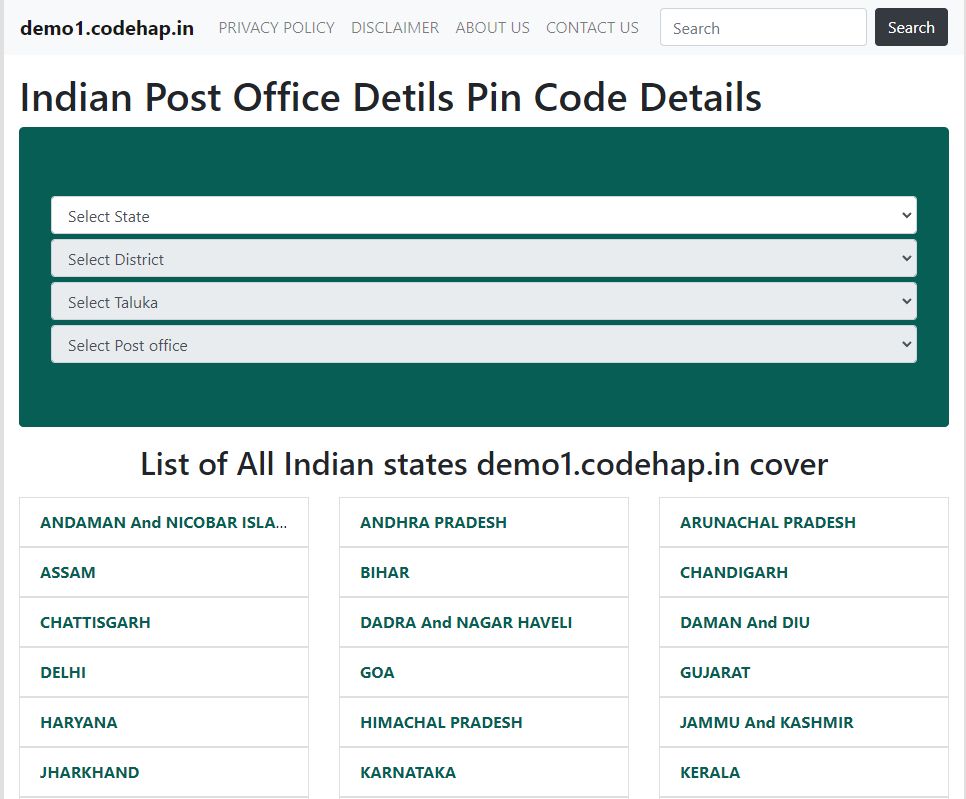Open the About Us nav link
This screenshot has height=799, width=966.
[x=492, y=28]
